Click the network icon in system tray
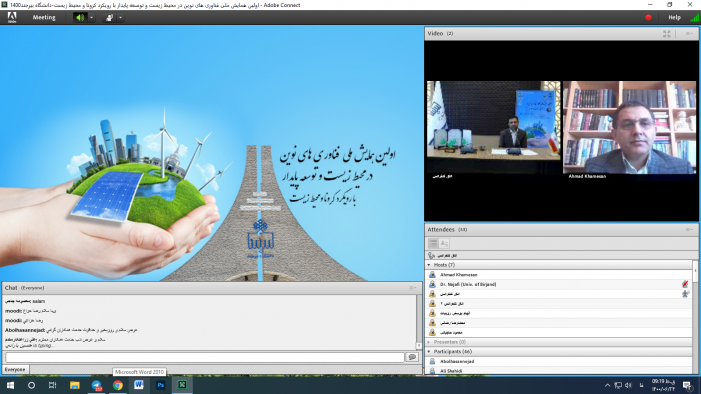The image size is (701, 394). tap(618, 385)
